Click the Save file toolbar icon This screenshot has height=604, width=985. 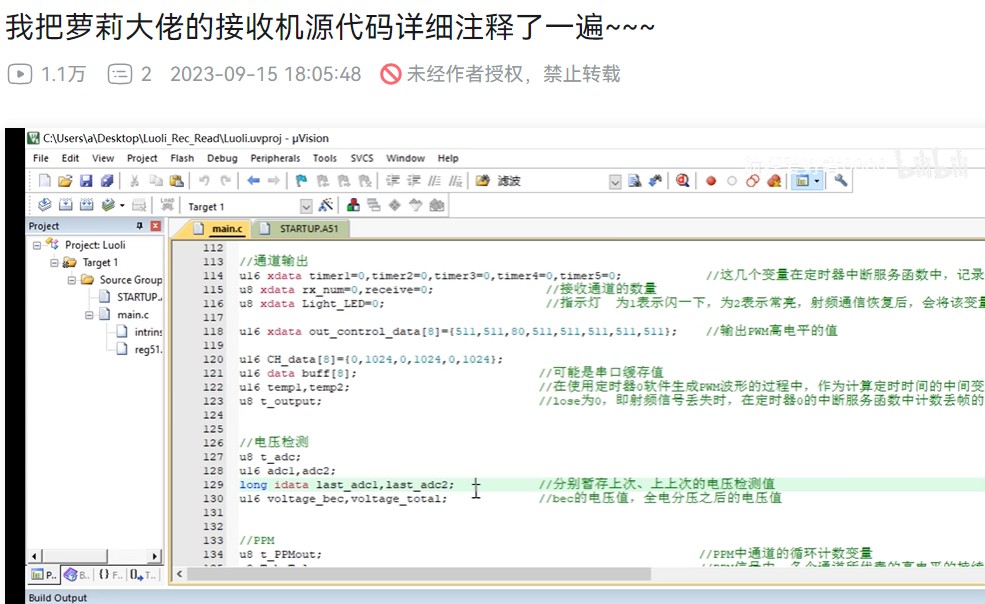86,181
